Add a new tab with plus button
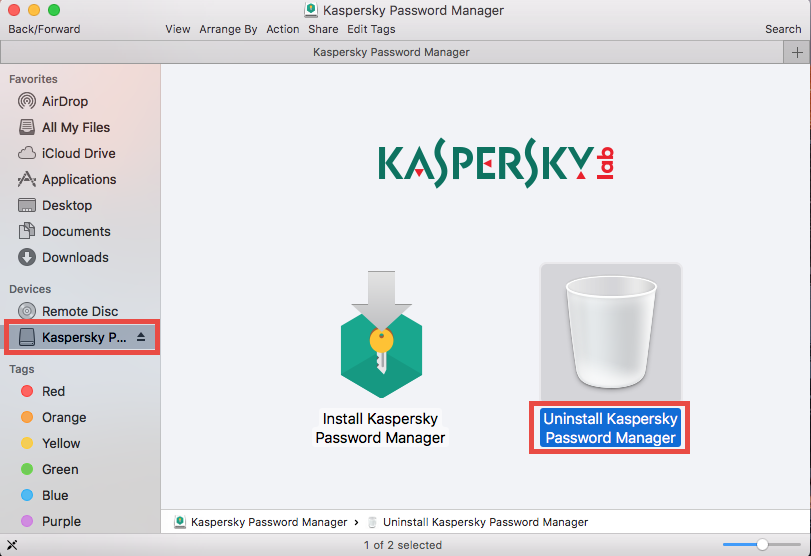This screenshot has height=556, width=811. 797,52
